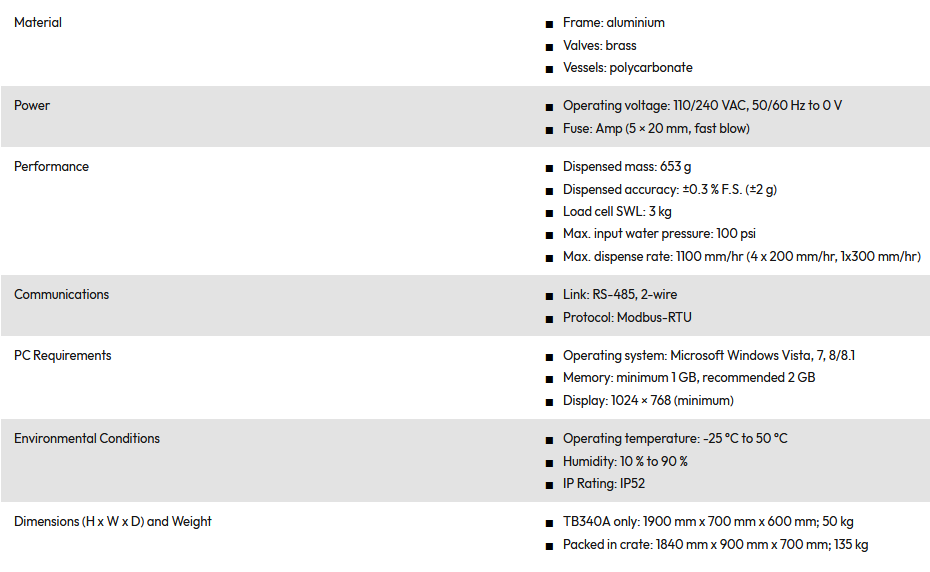Screen dimensions: 930x572
Task: Select the Power row label
Action: tap(32, 106)
